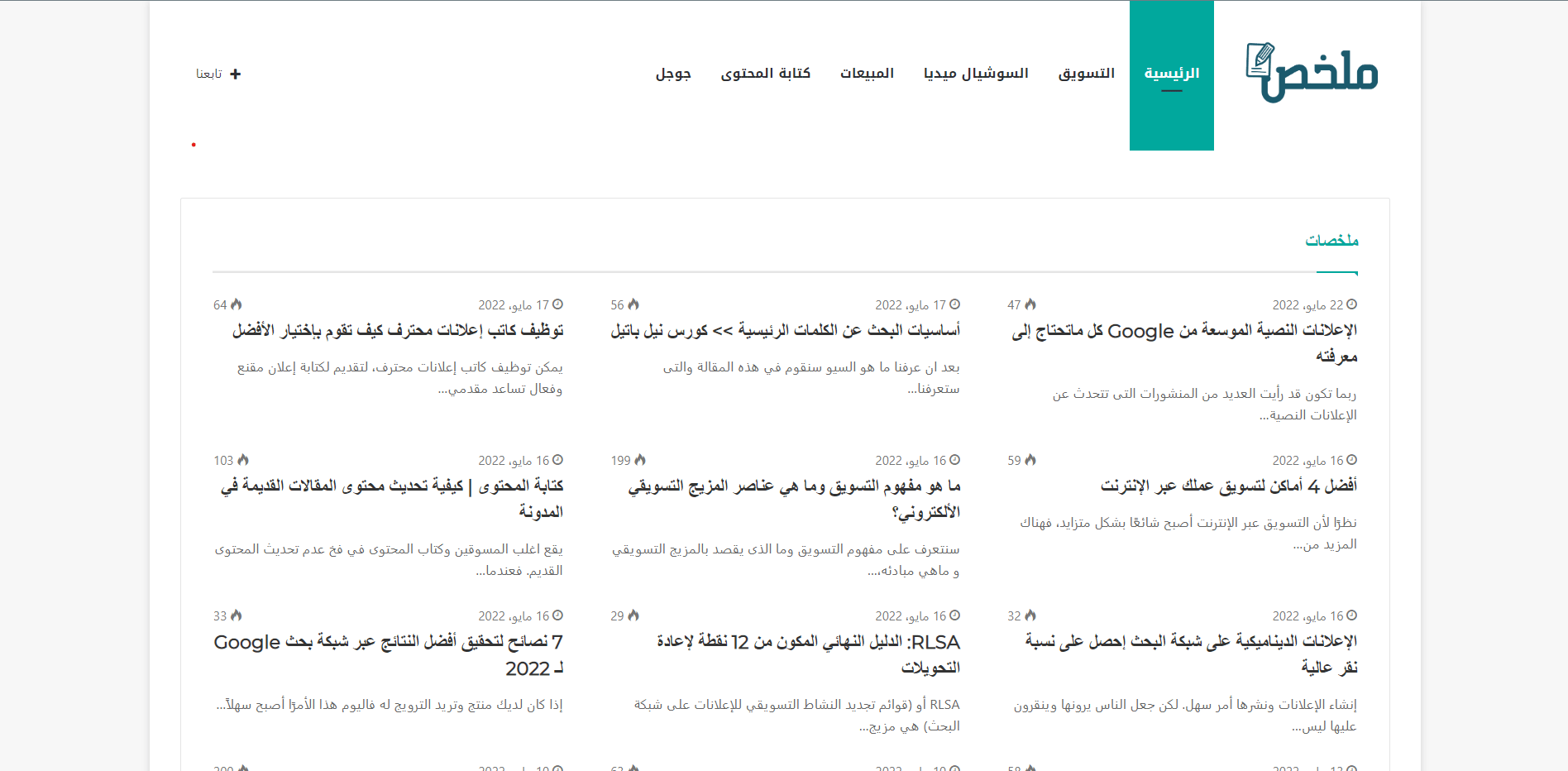The image size is (1568, 771).
Task: Open article الإعلانات النصية الموسعة من Google
Action: click(1184, 343)
